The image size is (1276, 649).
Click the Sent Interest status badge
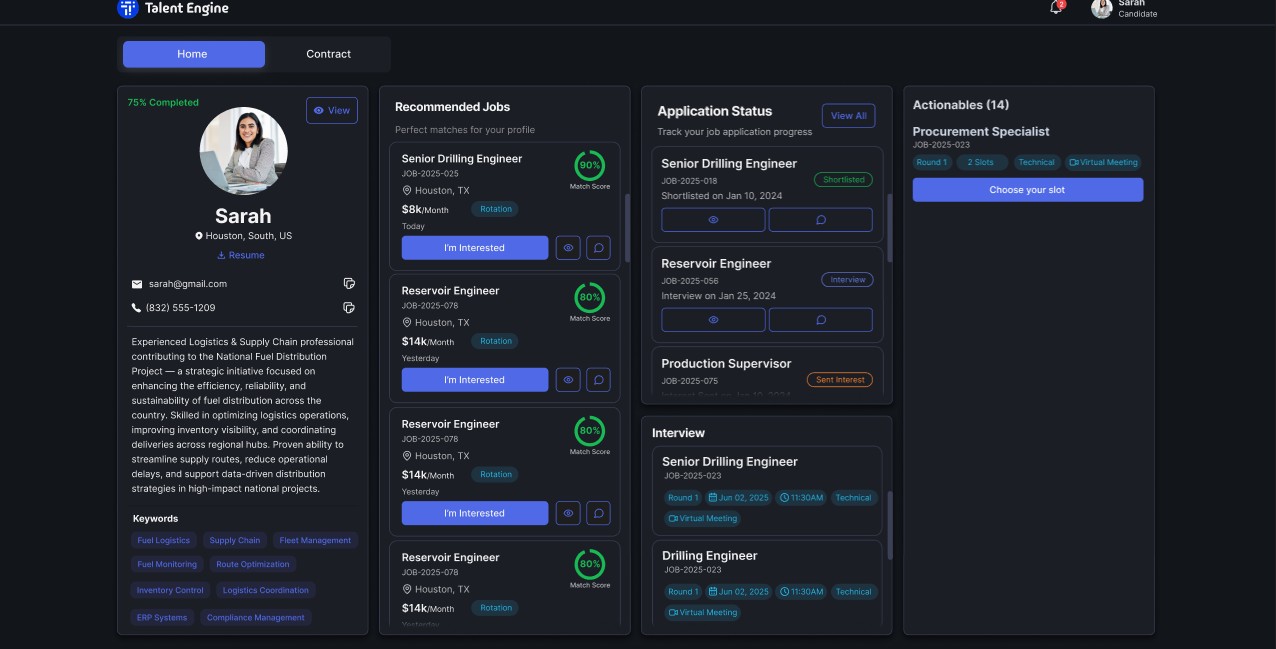point(840,380)
